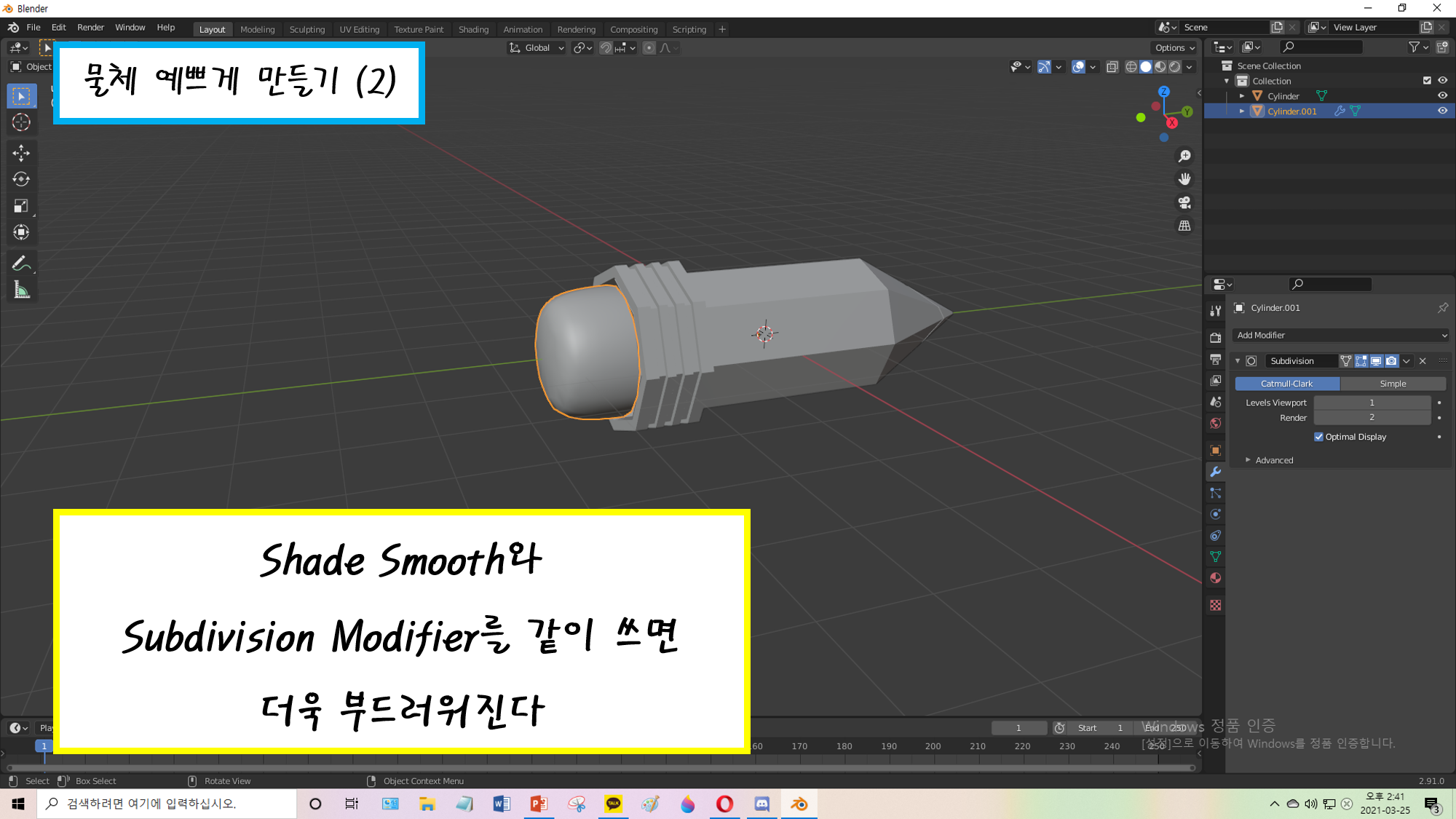Viewport: 1456px width, 819px height.
Task: Launch PowerPoint from the taskbar
Action: coord(539,804)
